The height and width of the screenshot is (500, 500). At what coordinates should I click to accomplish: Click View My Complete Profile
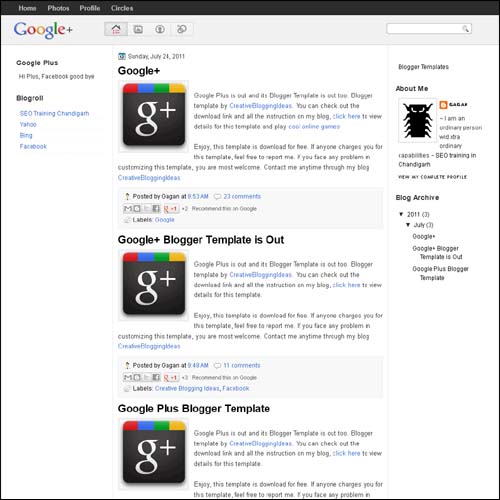pyautogui.click(x=432, y=177)
